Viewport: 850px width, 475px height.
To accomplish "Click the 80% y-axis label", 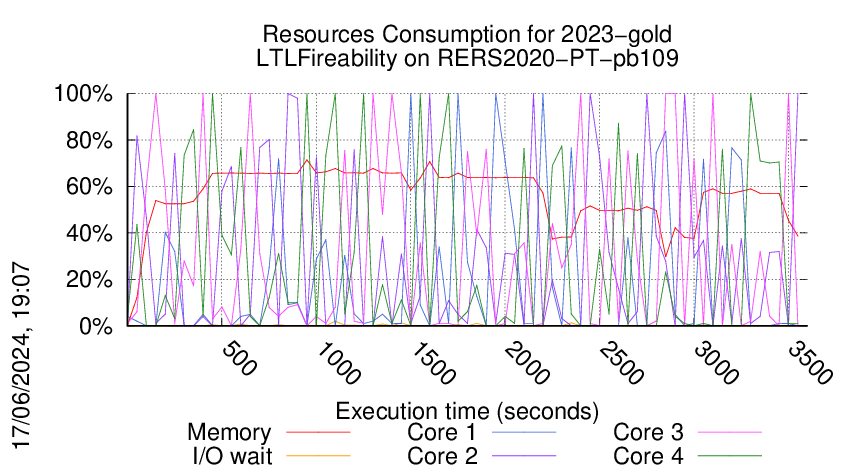I will tap(89, 140).
